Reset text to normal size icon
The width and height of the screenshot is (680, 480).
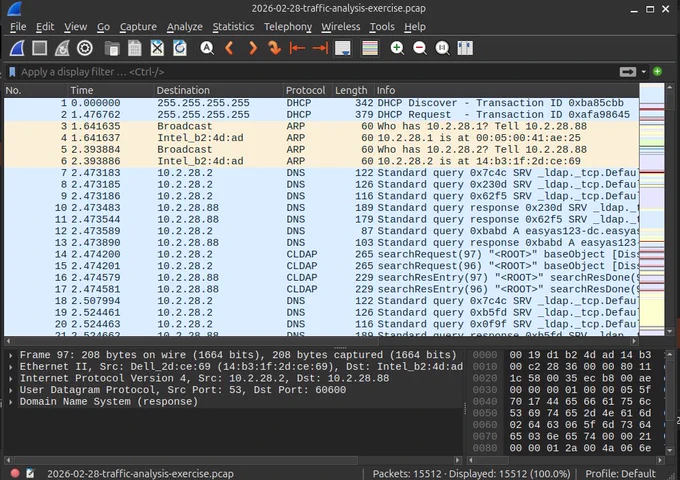442,48
